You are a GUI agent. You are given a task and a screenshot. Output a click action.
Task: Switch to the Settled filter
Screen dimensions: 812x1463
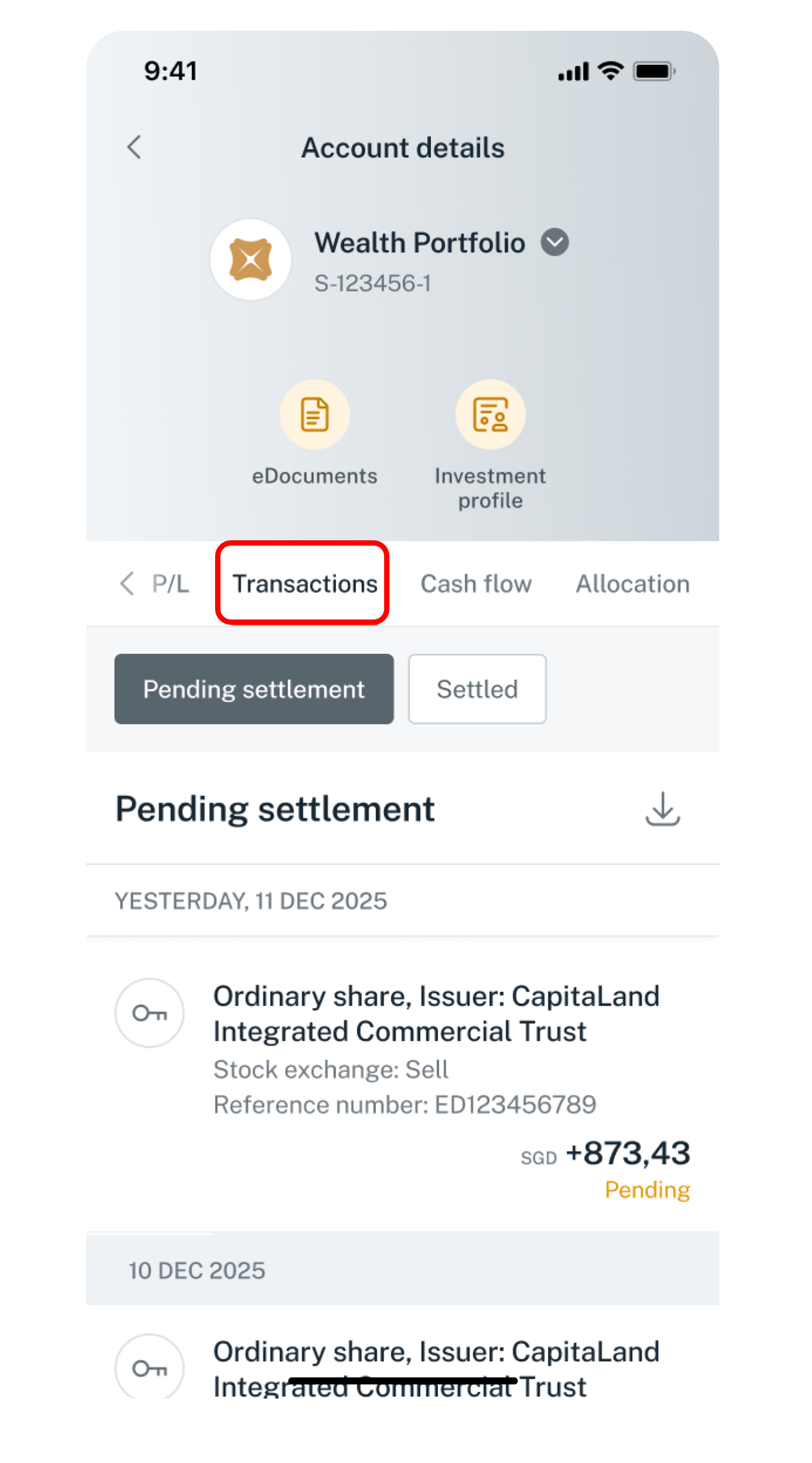point(477,689)
